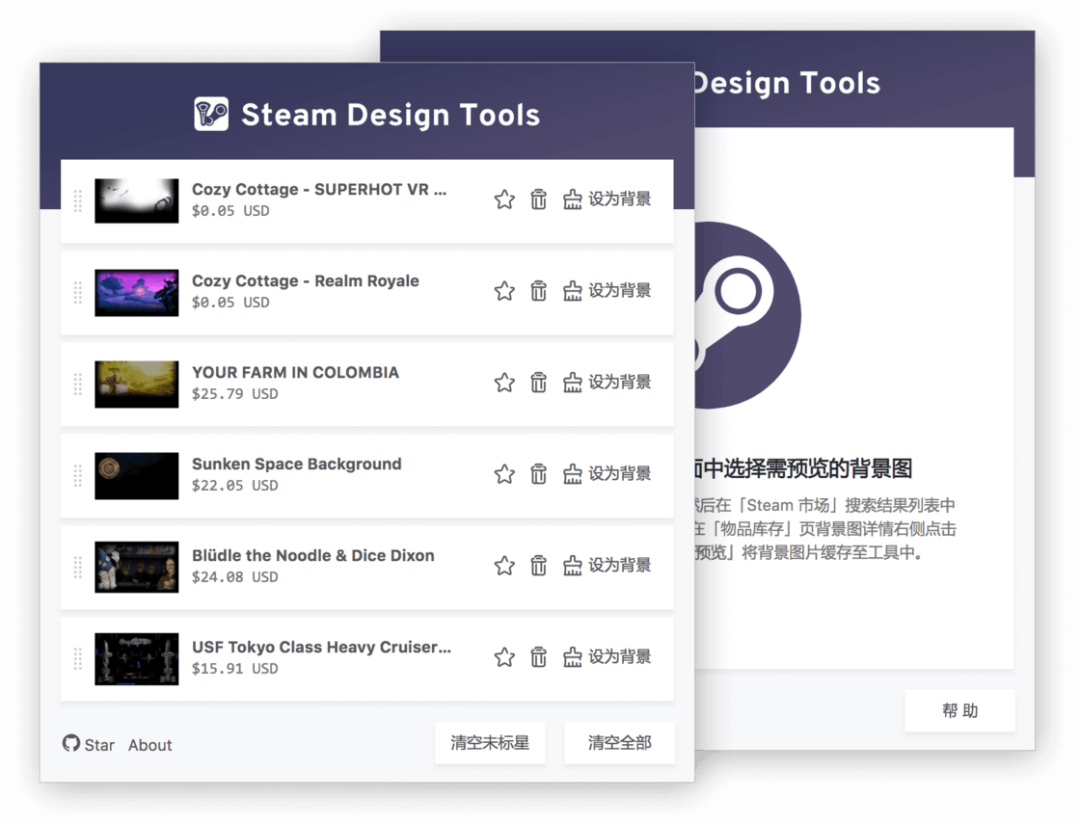Star the Sunken Space Background item

pos(504,474)
